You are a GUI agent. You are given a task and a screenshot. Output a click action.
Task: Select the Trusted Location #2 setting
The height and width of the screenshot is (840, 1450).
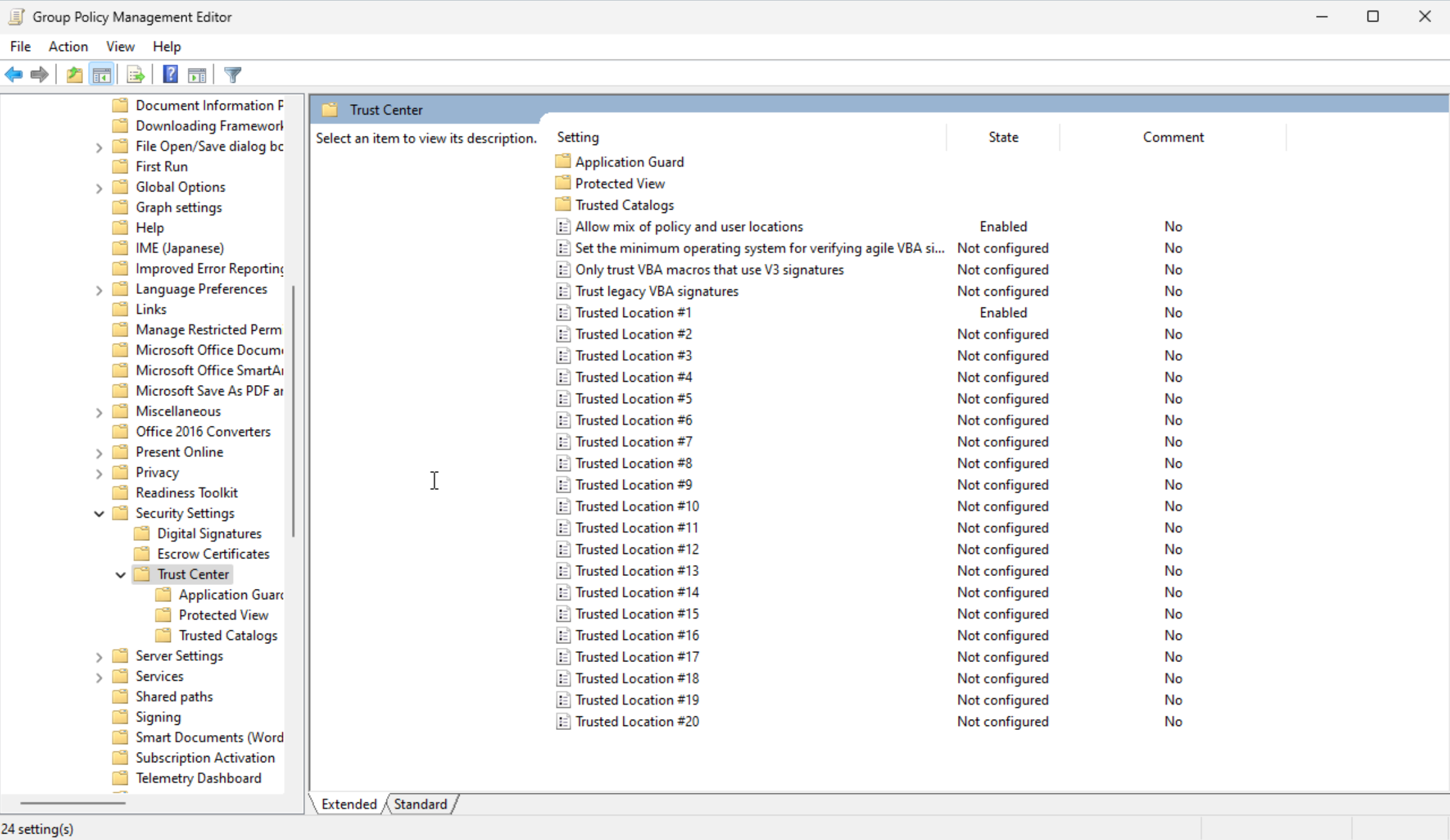[633, 334]
